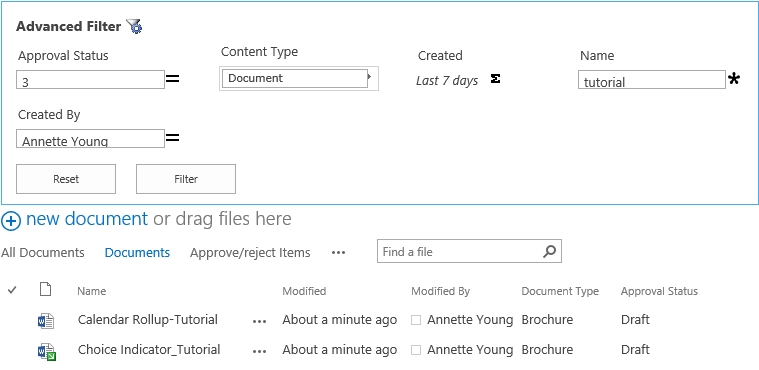Sort by the file type column icon
The width and height of the screenshot is (759, 370).
coord(45,290)
